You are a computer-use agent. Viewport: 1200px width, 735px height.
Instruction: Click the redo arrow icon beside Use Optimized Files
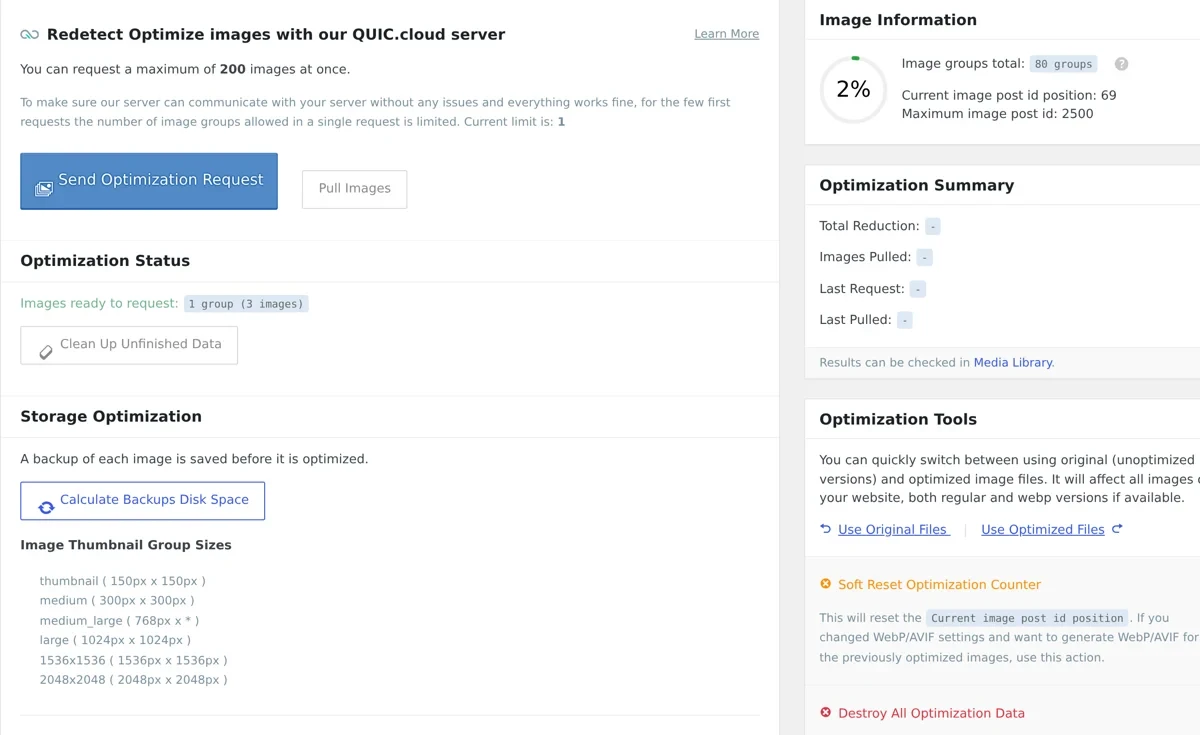coord(1117,529)
